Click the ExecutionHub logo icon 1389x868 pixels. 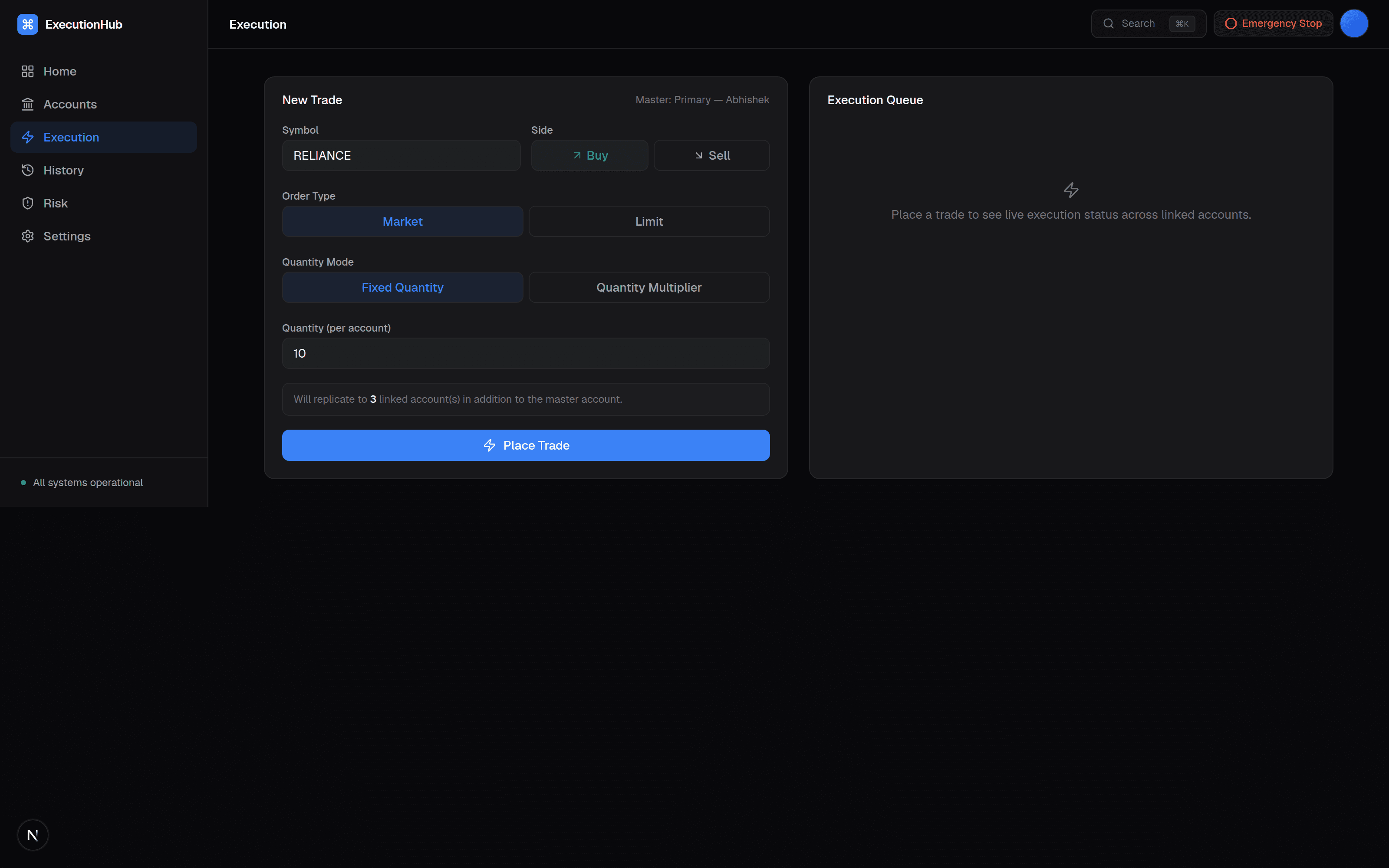(27, 24)
